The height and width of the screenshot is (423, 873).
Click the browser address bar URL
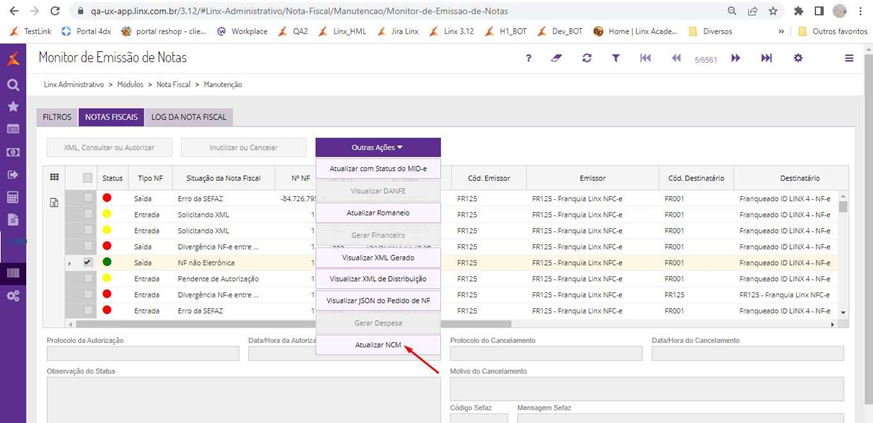click(x=299, y=11)
